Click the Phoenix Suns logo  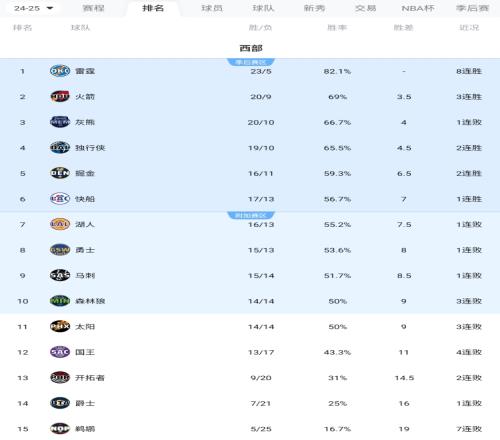click(x=60, y=327)
